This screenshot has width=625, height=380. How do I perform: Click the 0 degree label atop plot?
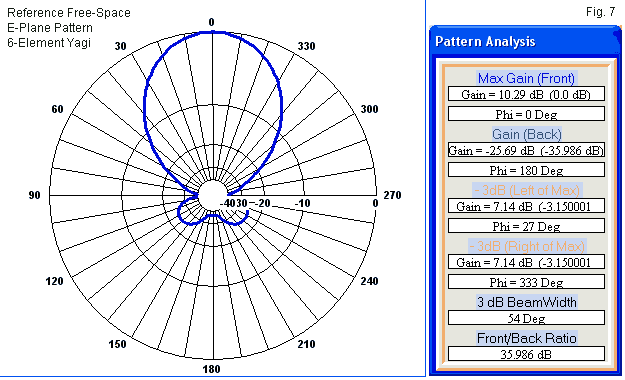point(212,22)
